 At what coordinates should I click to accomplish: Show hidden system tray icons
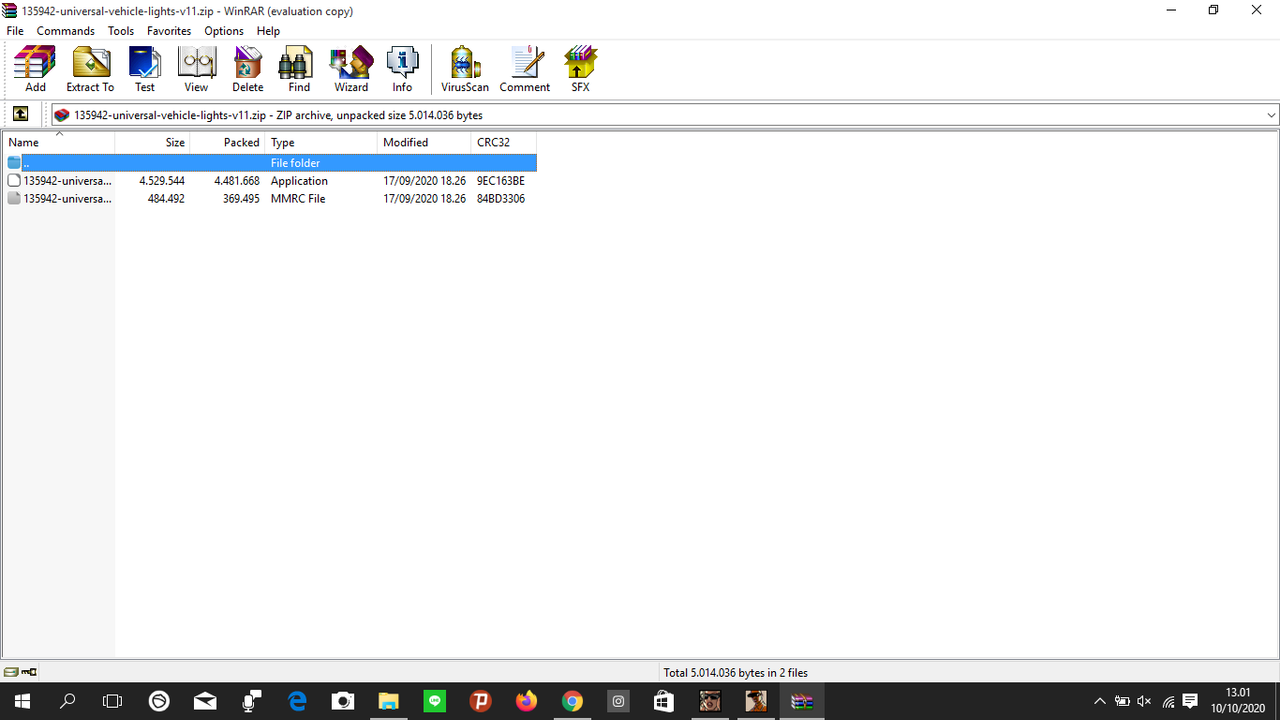[x=1100, y=701]
